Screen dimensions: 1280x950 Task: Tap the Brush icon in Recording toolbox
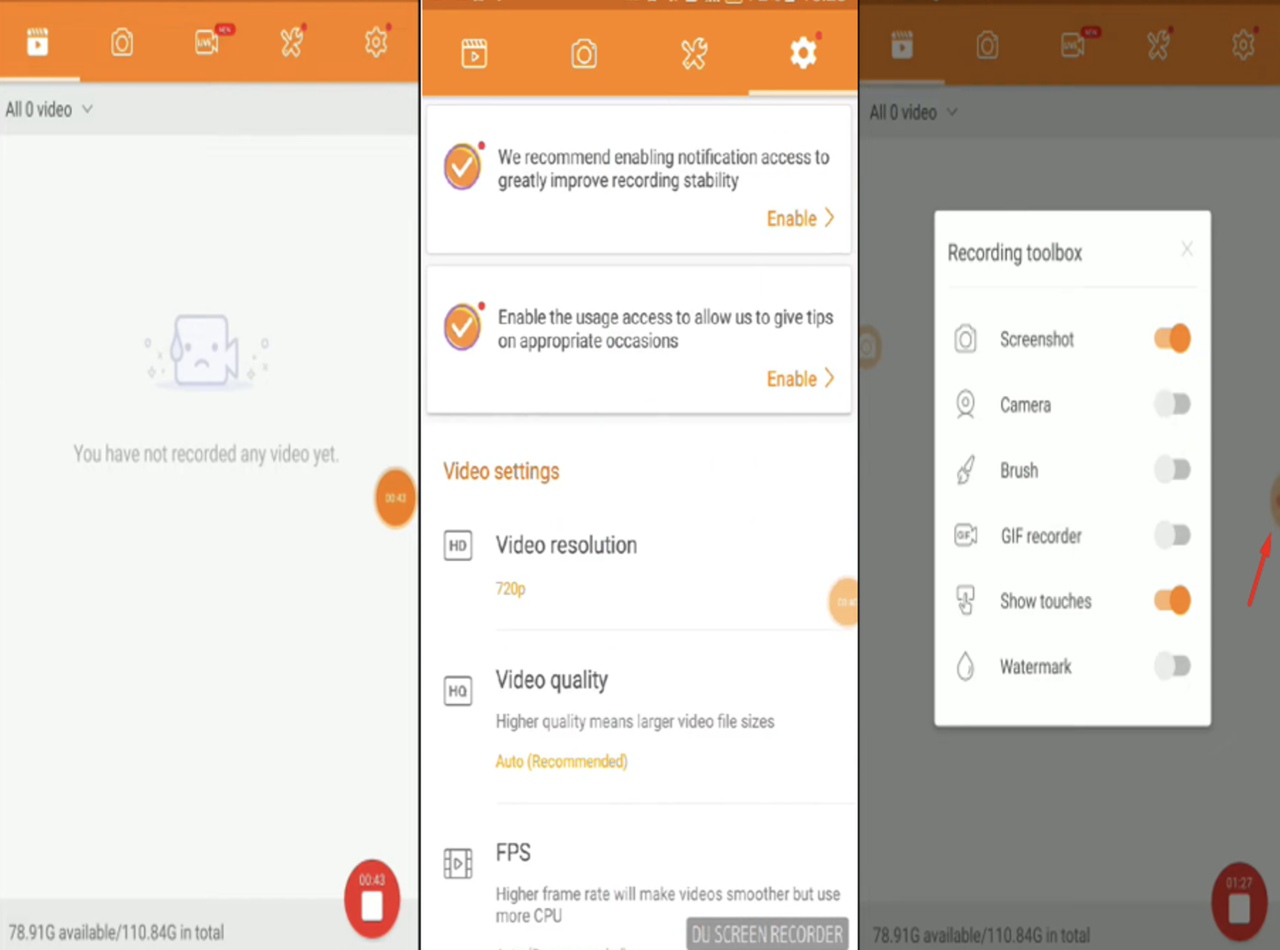point(964,470)
